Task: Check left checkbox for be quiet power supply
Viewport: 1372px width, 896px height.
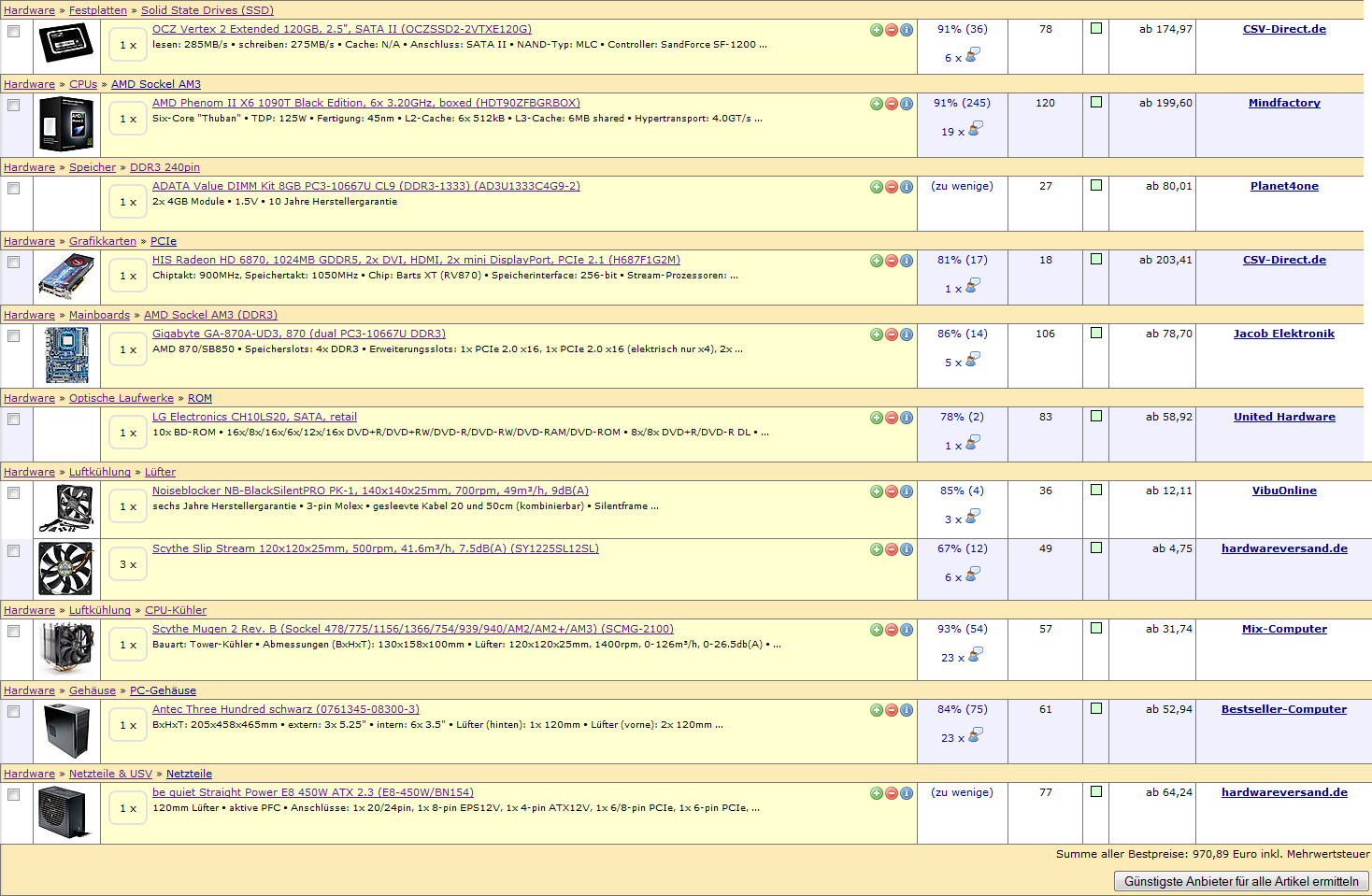Action: [x=14, y=795]
